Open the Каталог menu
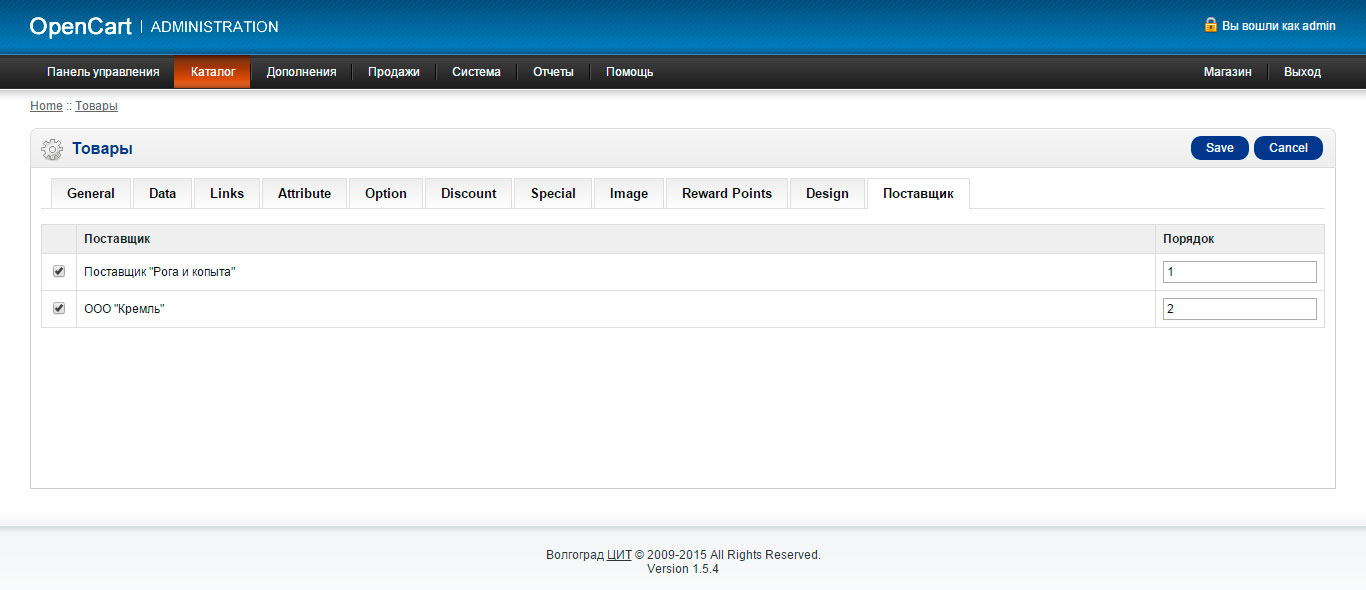The image size is (1366, 590). tap(212, 72)
